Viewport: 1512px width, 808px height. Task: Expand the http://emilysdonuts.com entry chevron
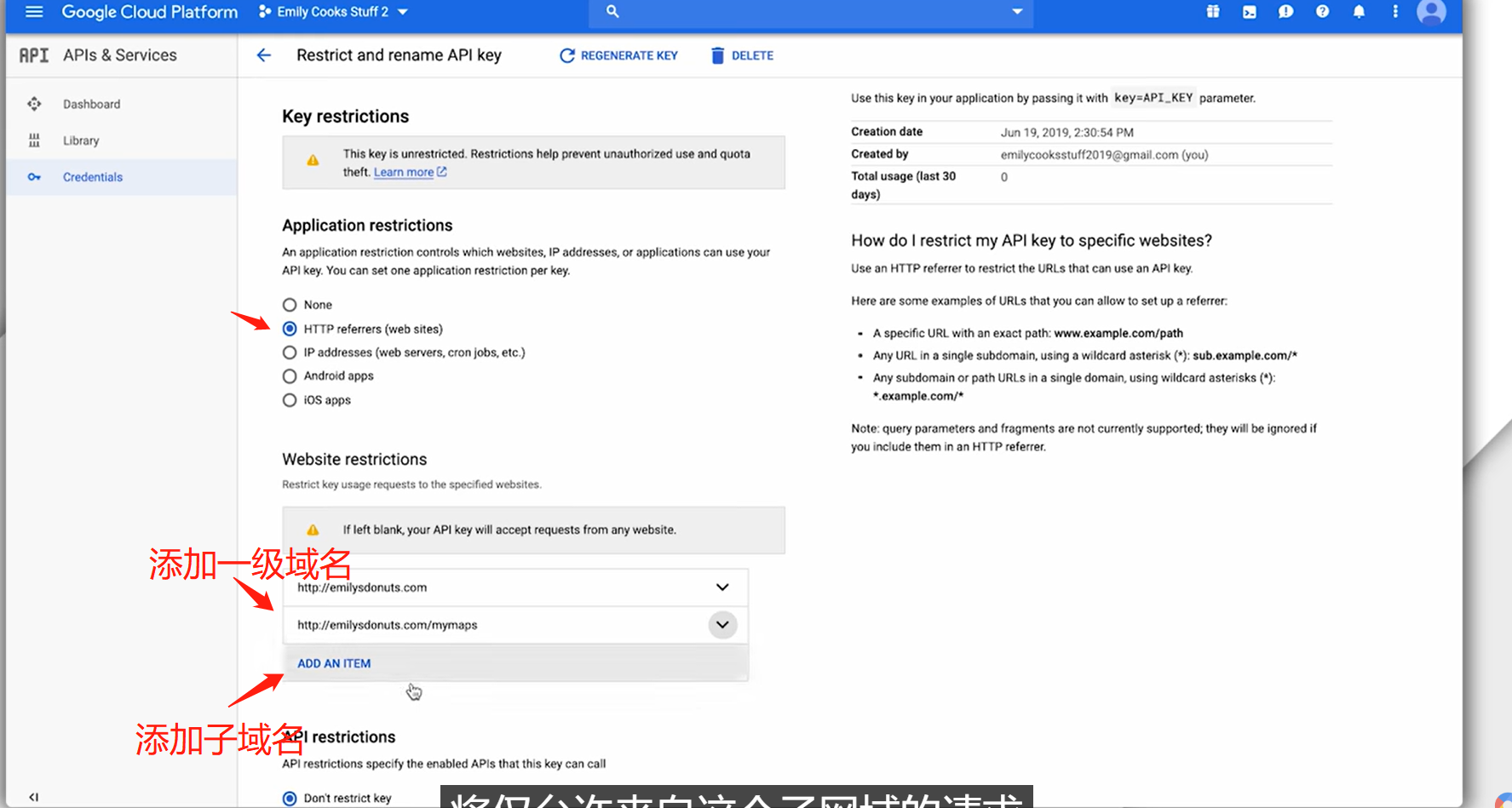click(722, 587)
